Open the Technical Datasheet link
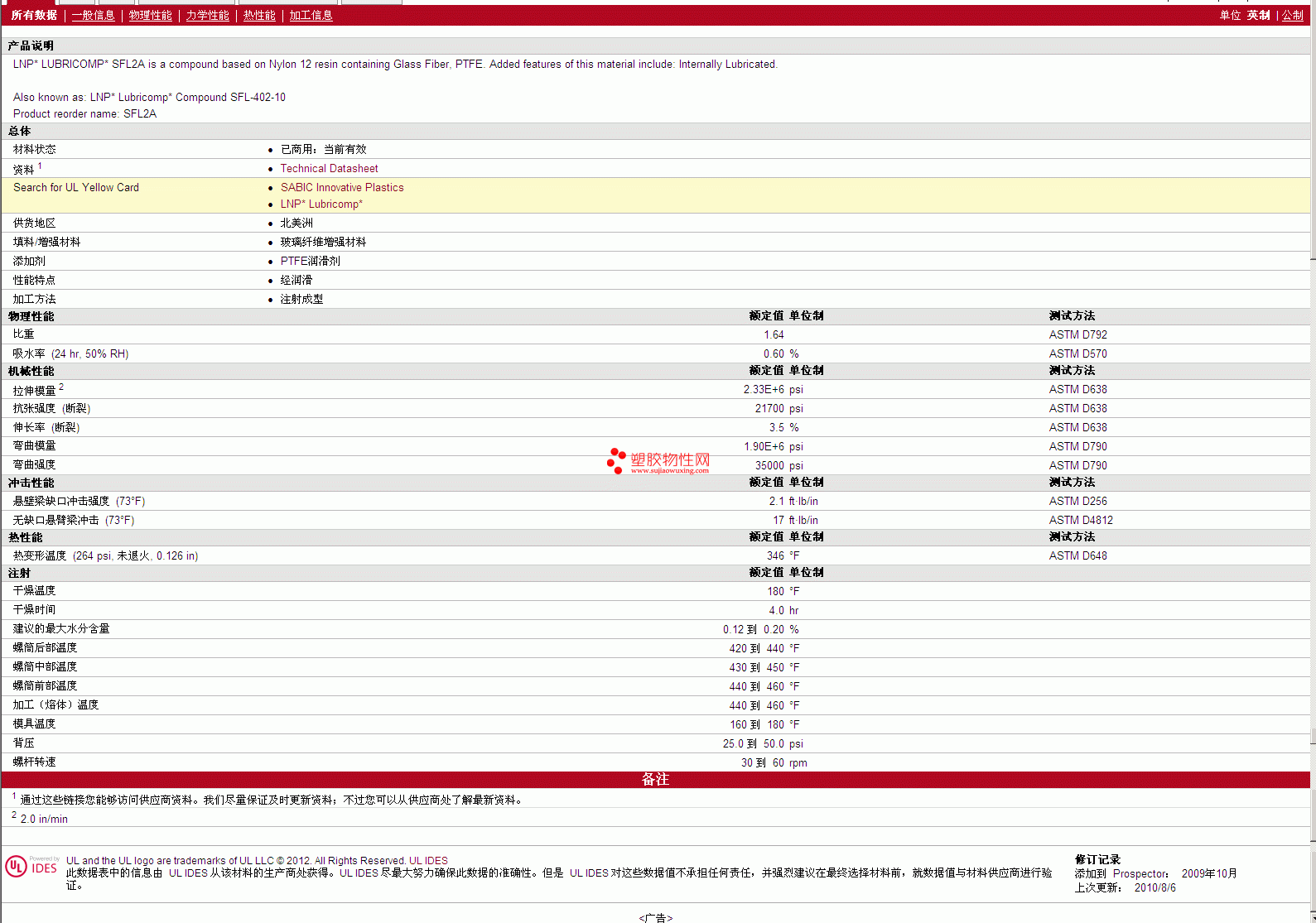The image size is (1316, 923). tap(329, 169)
